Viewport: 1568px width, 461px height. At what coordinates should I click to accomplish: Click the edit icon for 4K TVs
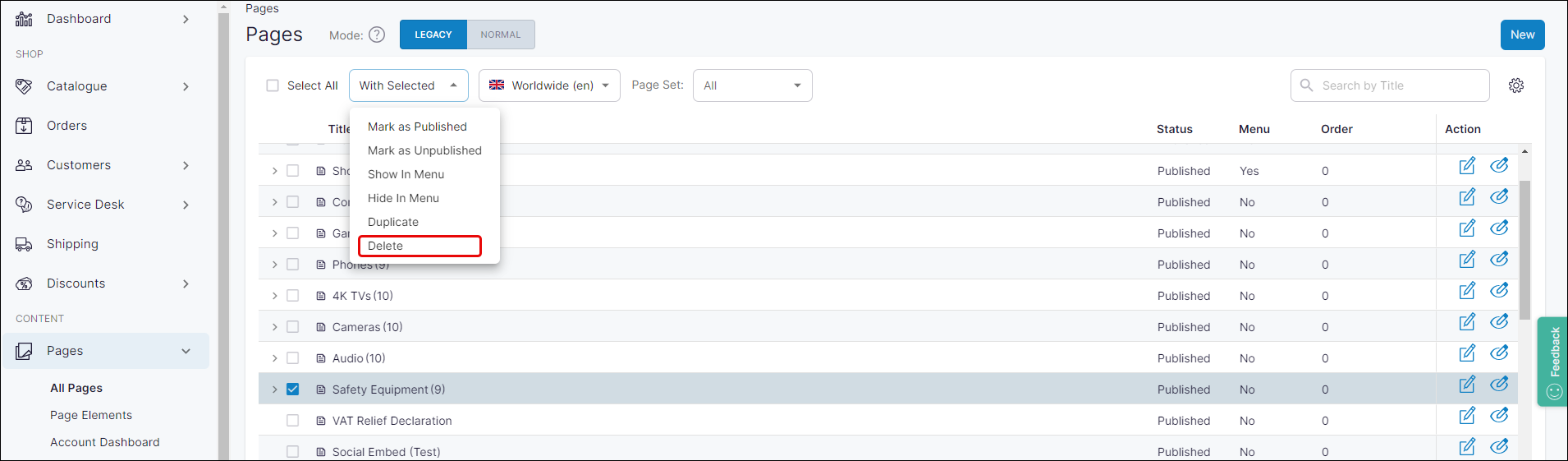[x=1467, y=291]
